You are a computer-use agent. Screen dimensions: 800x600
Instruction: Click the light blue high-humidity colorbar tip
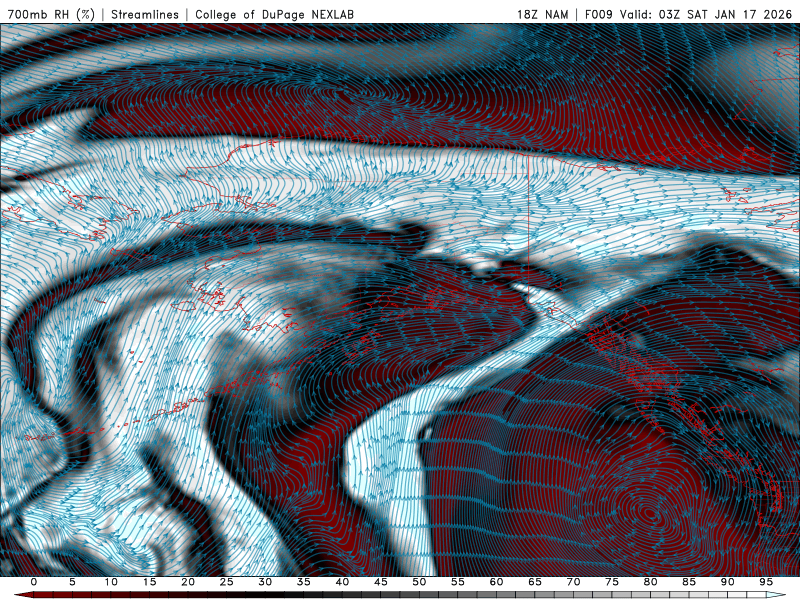pyautogui.click(x=776, y=595)
